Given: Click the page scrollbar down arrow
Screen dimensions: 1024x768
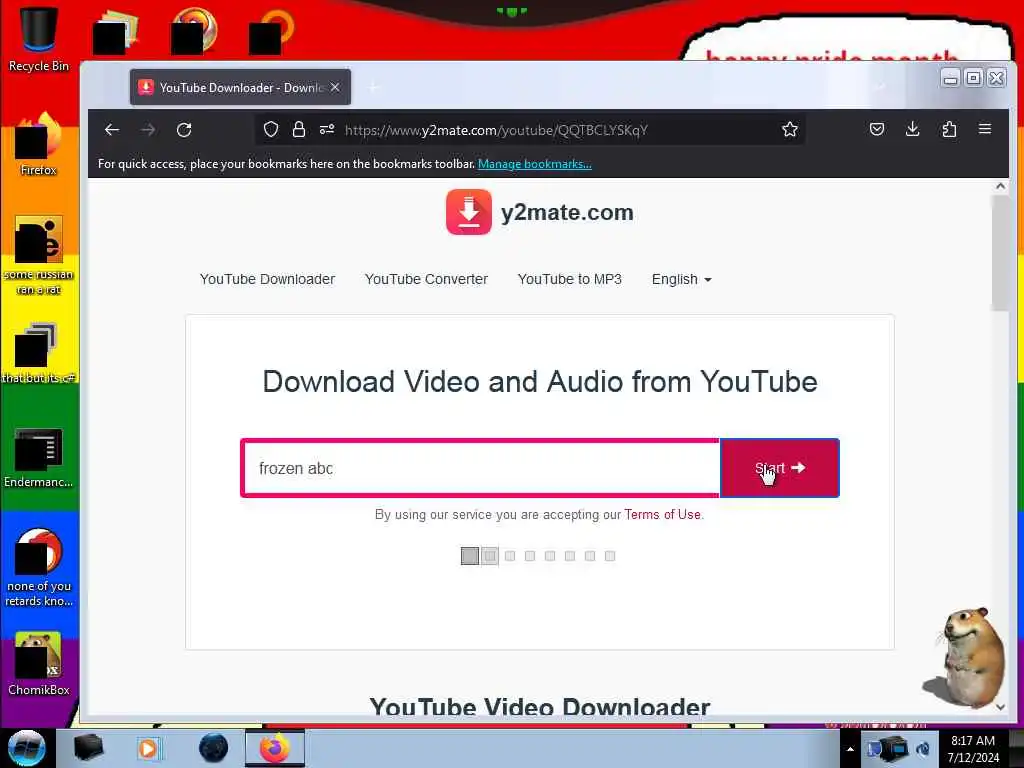Looking at the screenshot, I should (x=1000, y=707).
